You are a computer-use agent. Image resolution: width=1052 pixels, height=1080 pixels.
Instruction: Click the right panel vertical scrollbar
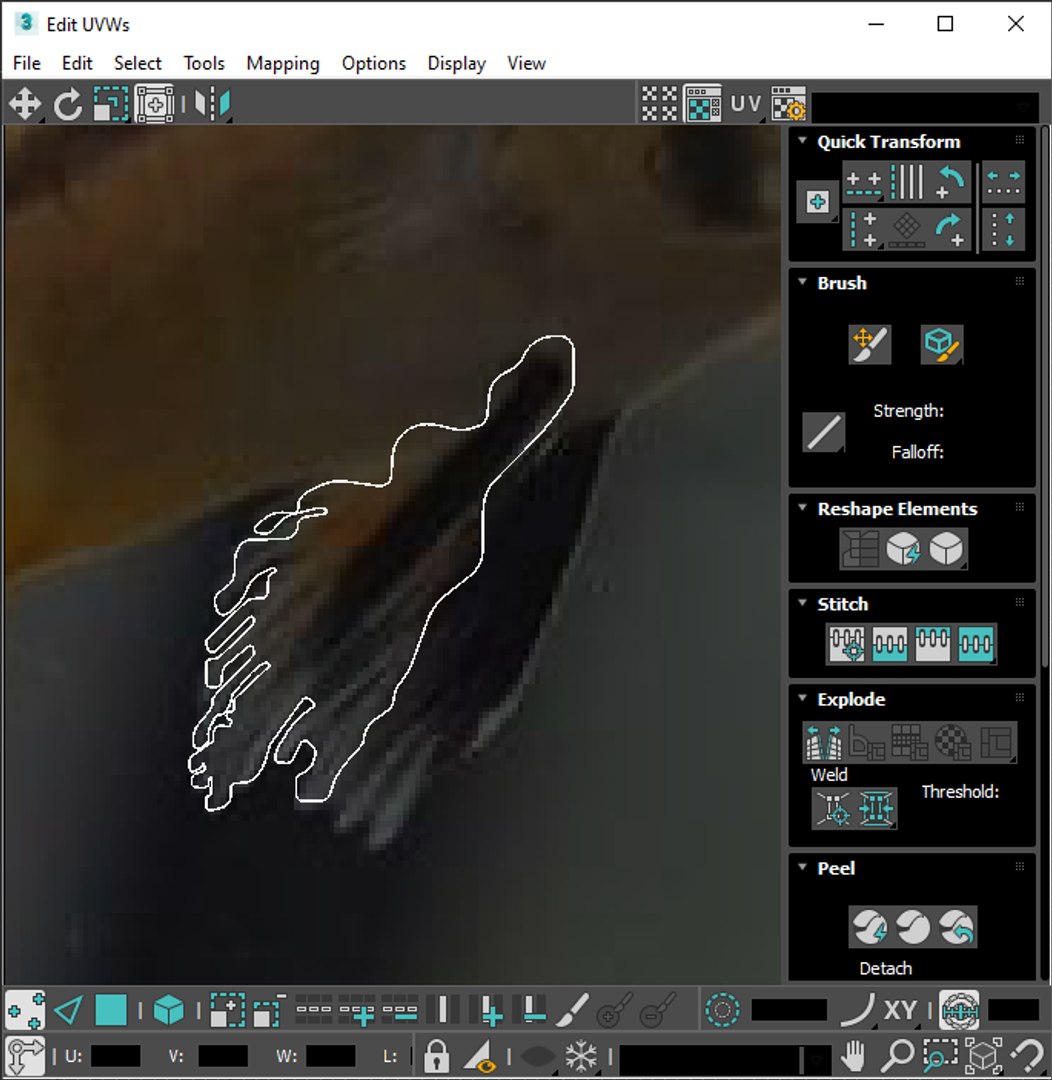pyautogui.click(x=1044, y=396)
